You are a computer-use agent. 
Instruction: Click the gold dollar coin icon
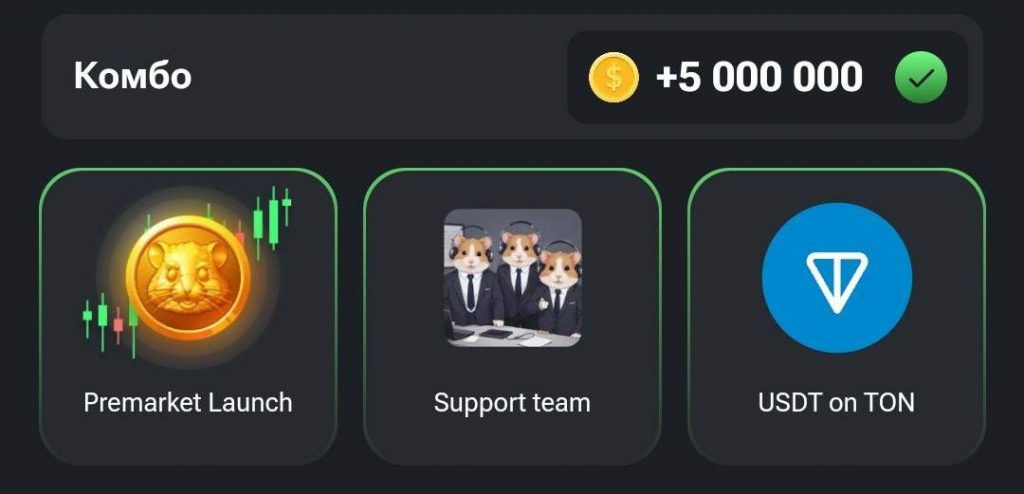613,77
